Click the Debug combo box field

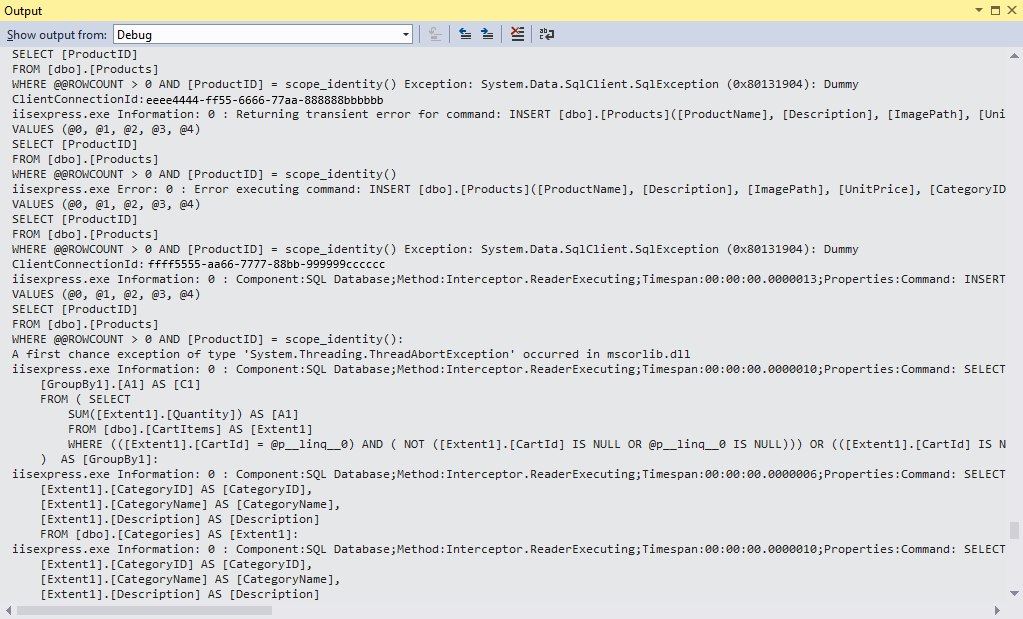pos(260,33)
